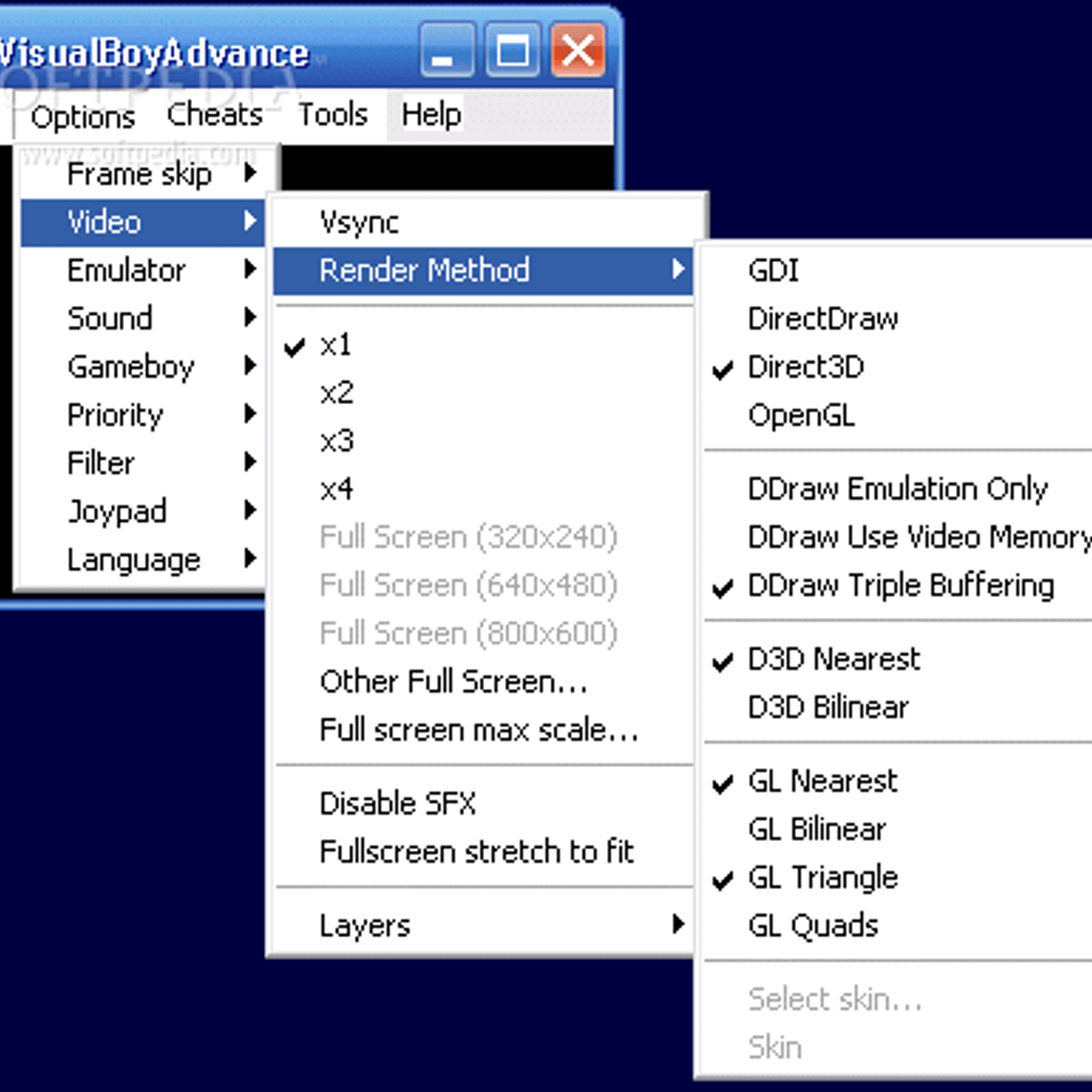Select the x3 video scale
Screen dimensions: 1092x1092
483,441
